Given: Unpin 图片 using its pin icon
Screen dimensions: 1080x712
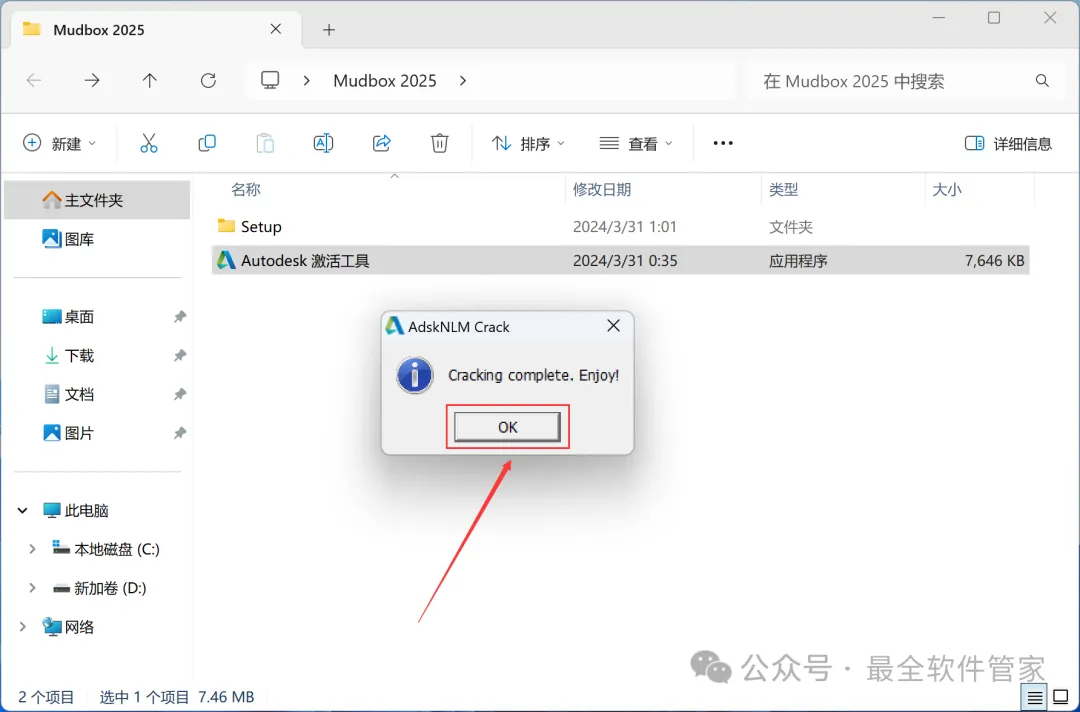Looking at the screenshot, I should (179, 433).
